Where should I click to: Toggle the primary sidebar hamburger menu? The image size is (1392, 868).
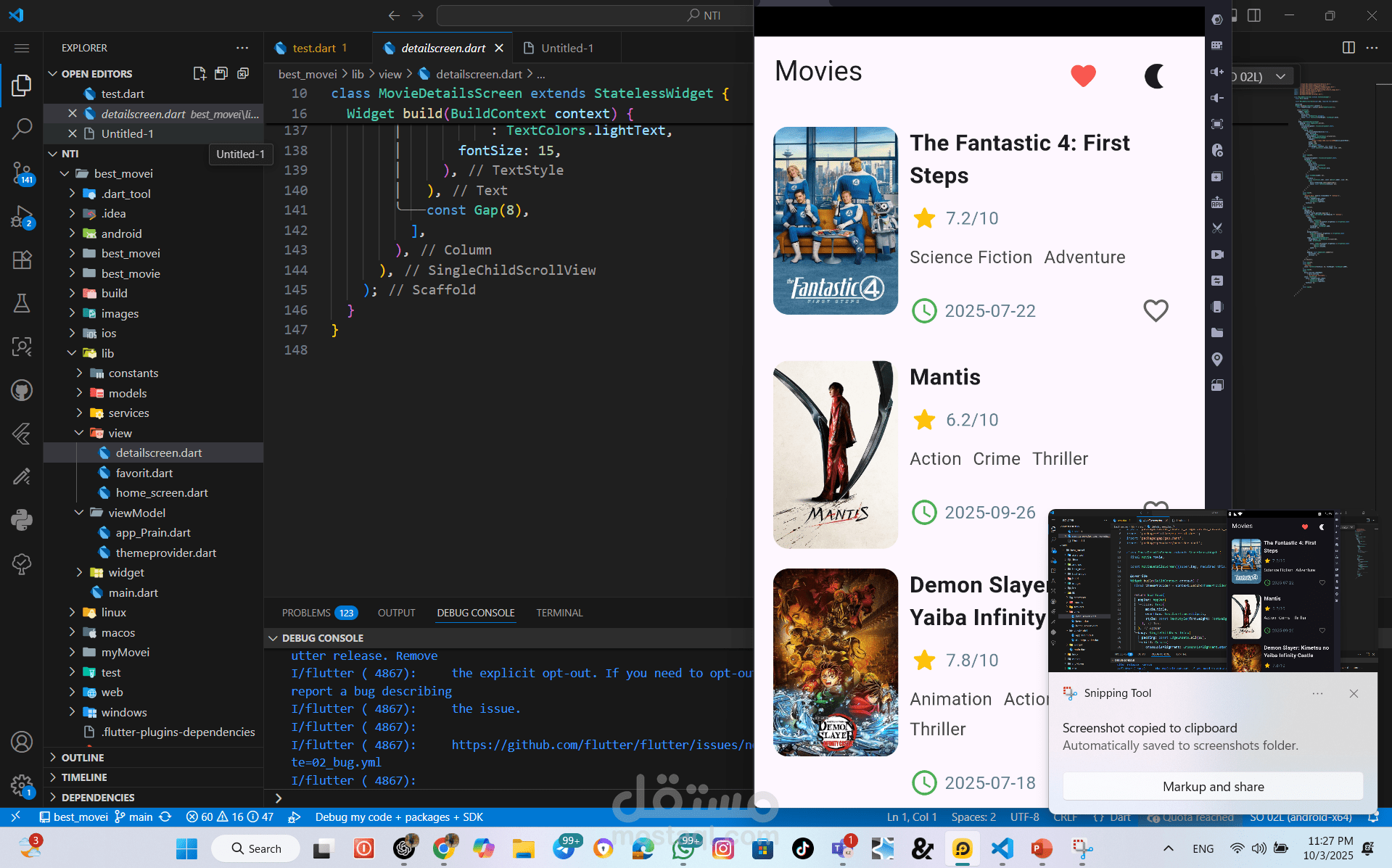22,48
